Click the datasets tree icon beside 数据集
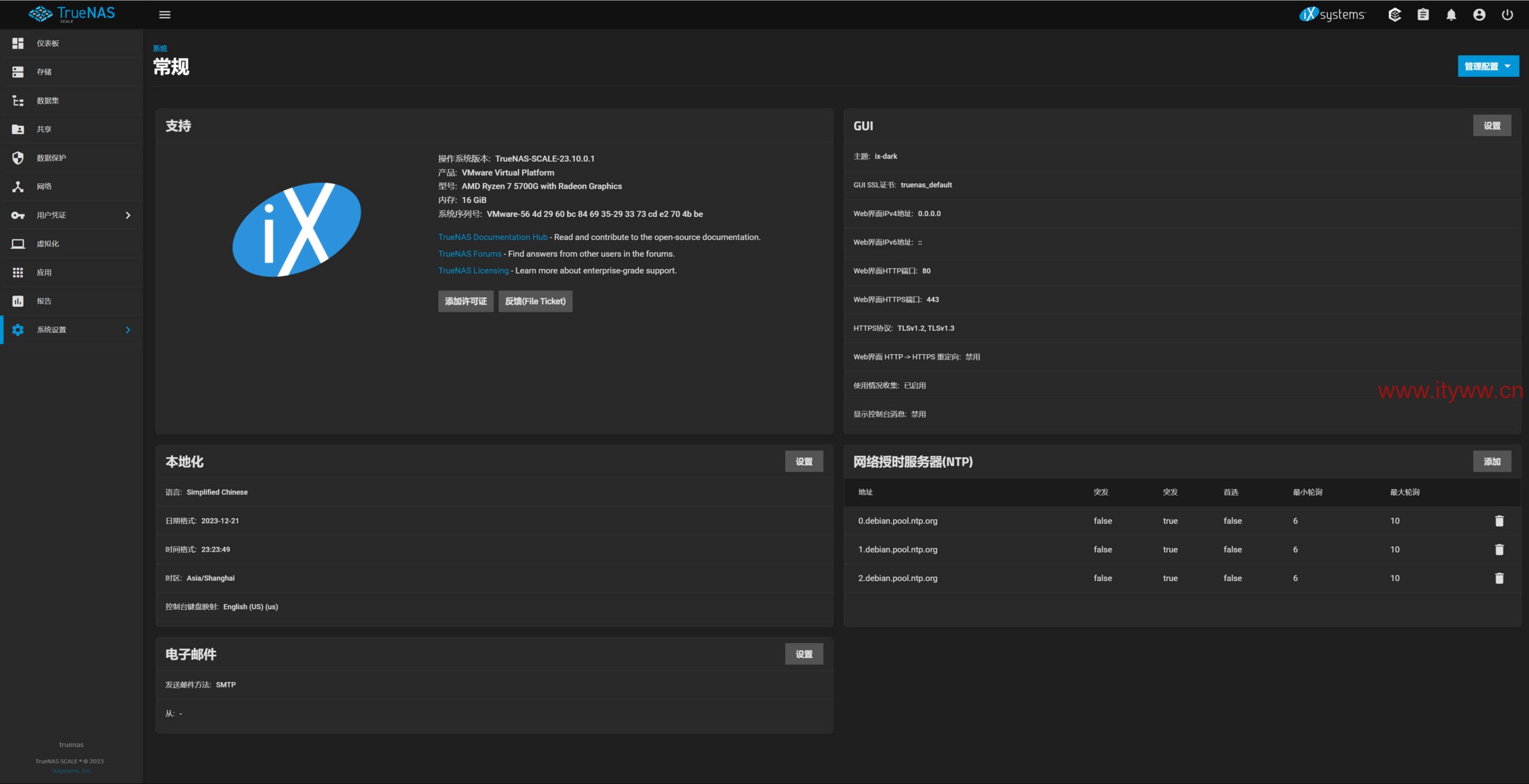This screenshot has width=1529, height=784. [18, 100]
